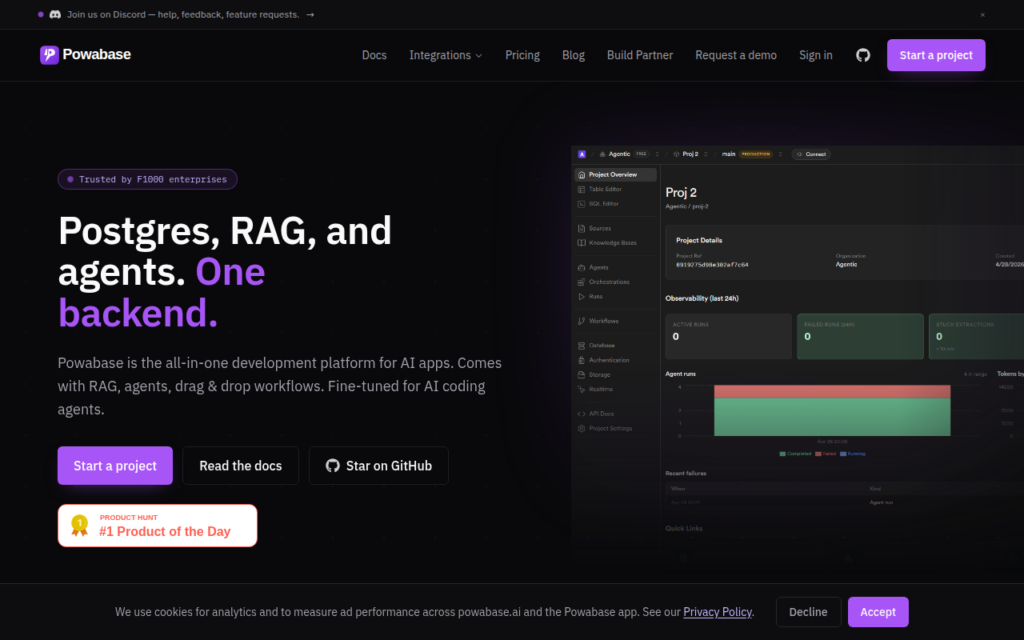Click the Storage icon in dashboard preview
This screenshot has height=640, width=1024.
click(x=581, y=375)
